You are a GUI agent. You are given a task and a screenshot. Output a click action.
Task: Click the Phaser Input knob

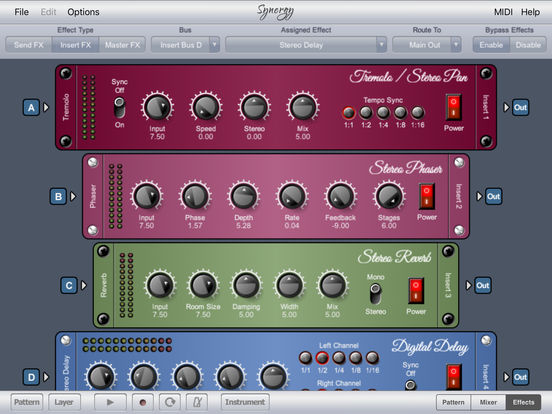[x=146, y=196]
